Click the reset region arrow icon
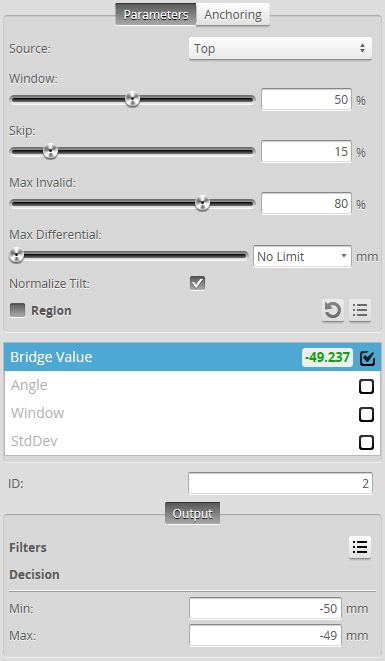 pos(333,311)
